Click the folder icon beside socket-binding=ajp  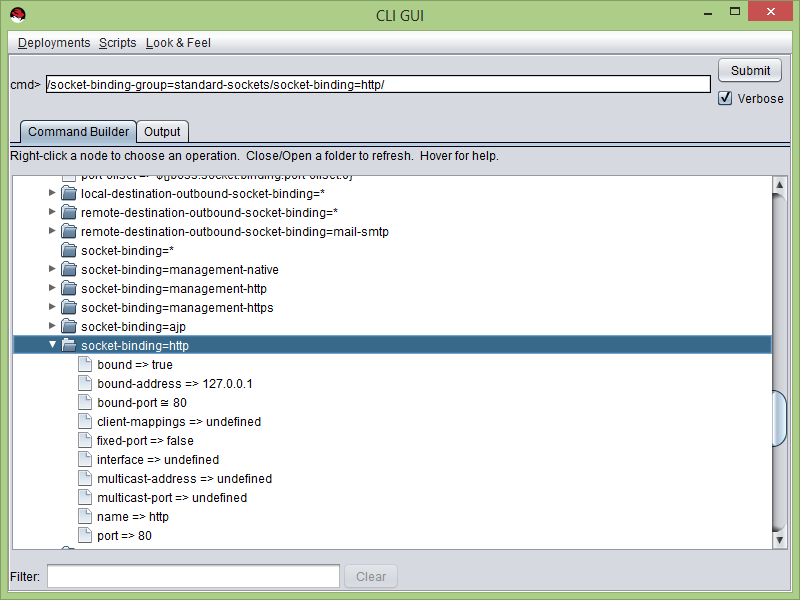pyautogui.click(x=67, y=326)
